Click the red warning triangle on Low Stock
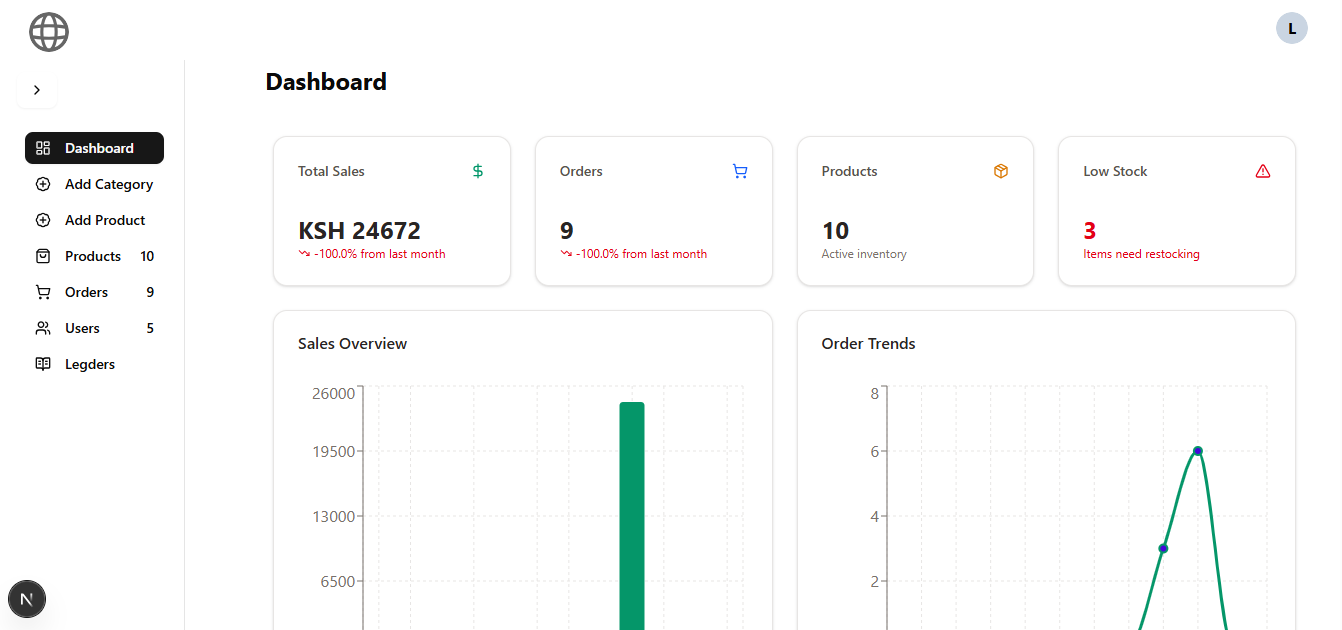The width and height of the screenshot is (1342, 630). point(1263,171)
